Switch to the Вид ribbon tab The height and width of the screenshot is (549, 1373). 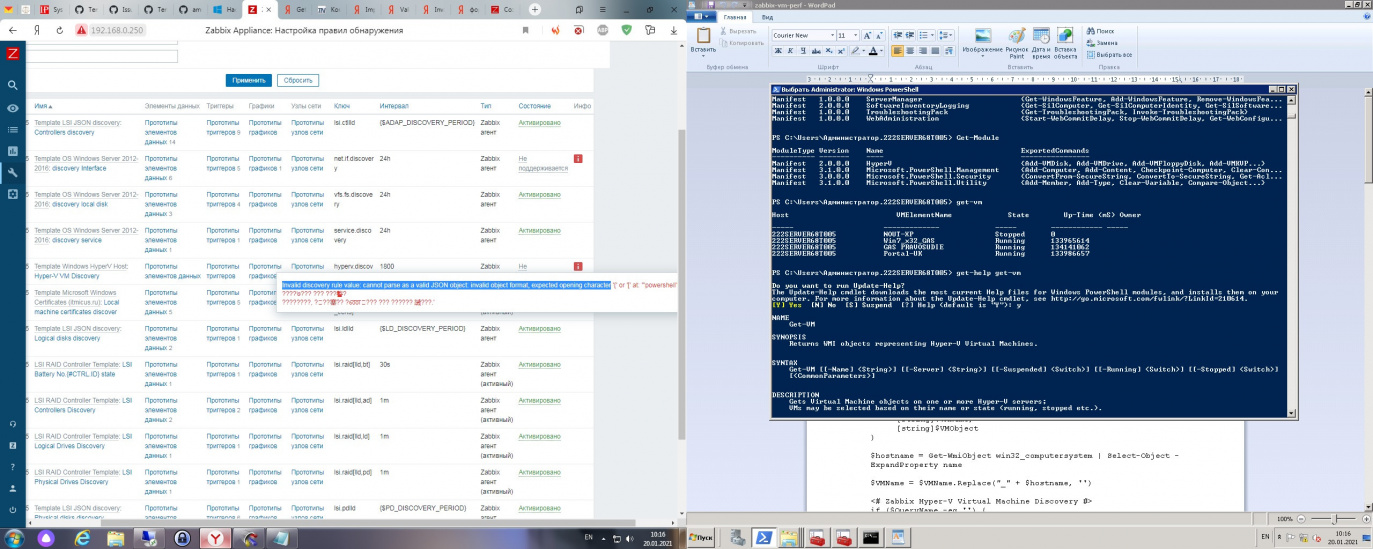point(767,17)
